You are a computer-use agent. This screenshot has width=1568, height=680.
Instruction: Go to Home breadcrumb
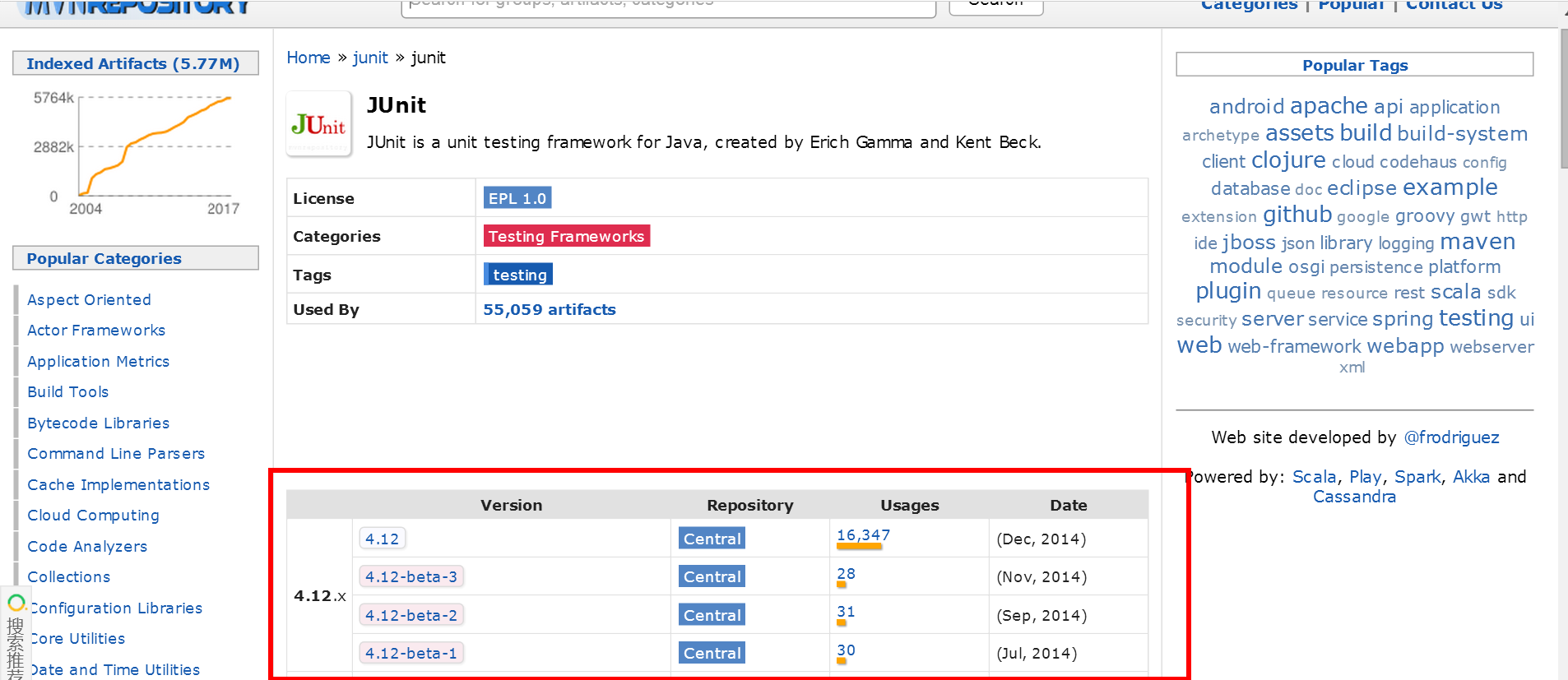(x=308, y=58)
